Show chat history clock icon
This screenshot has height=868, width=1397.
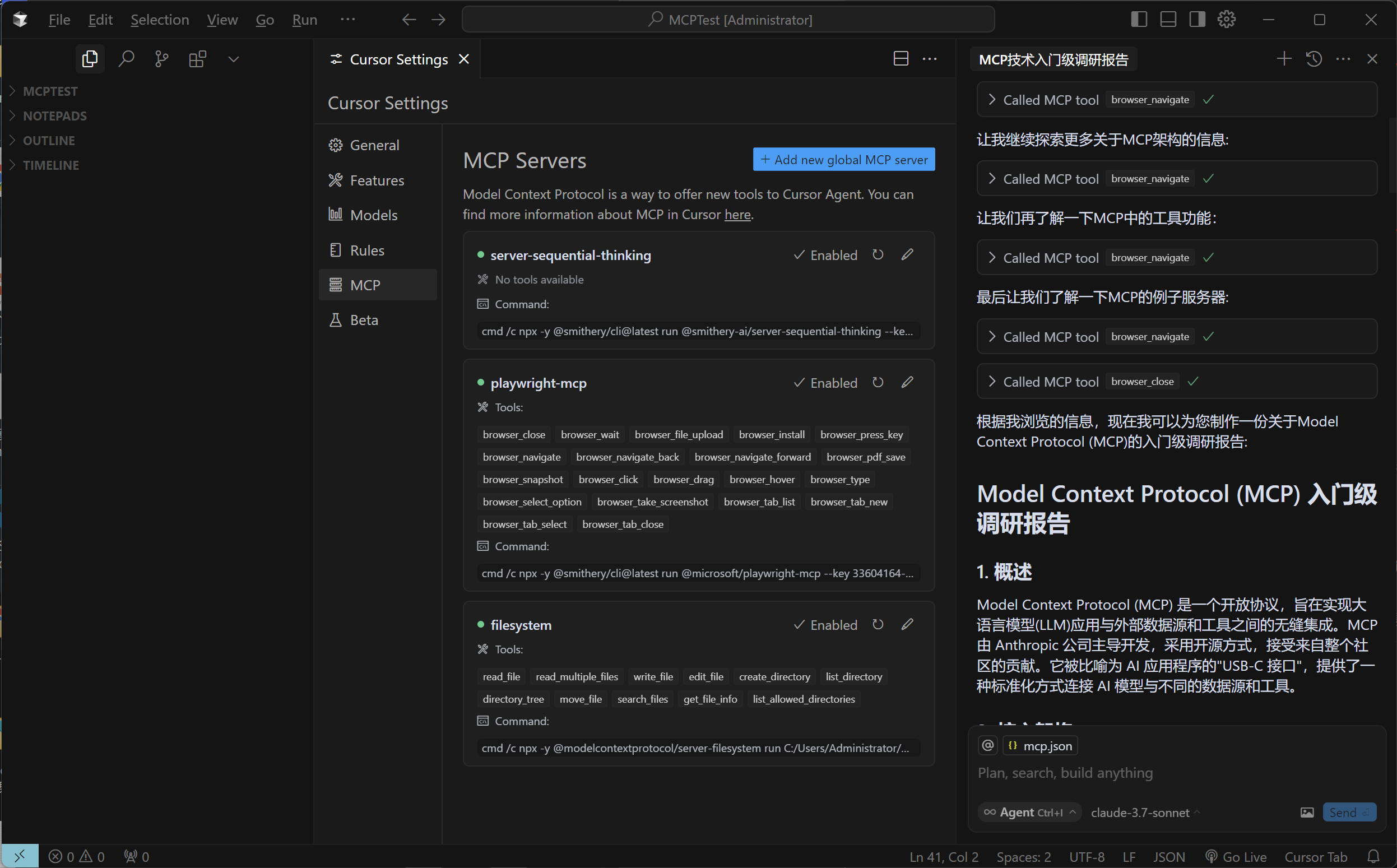pyautogui.click(x=1314, y=58)
